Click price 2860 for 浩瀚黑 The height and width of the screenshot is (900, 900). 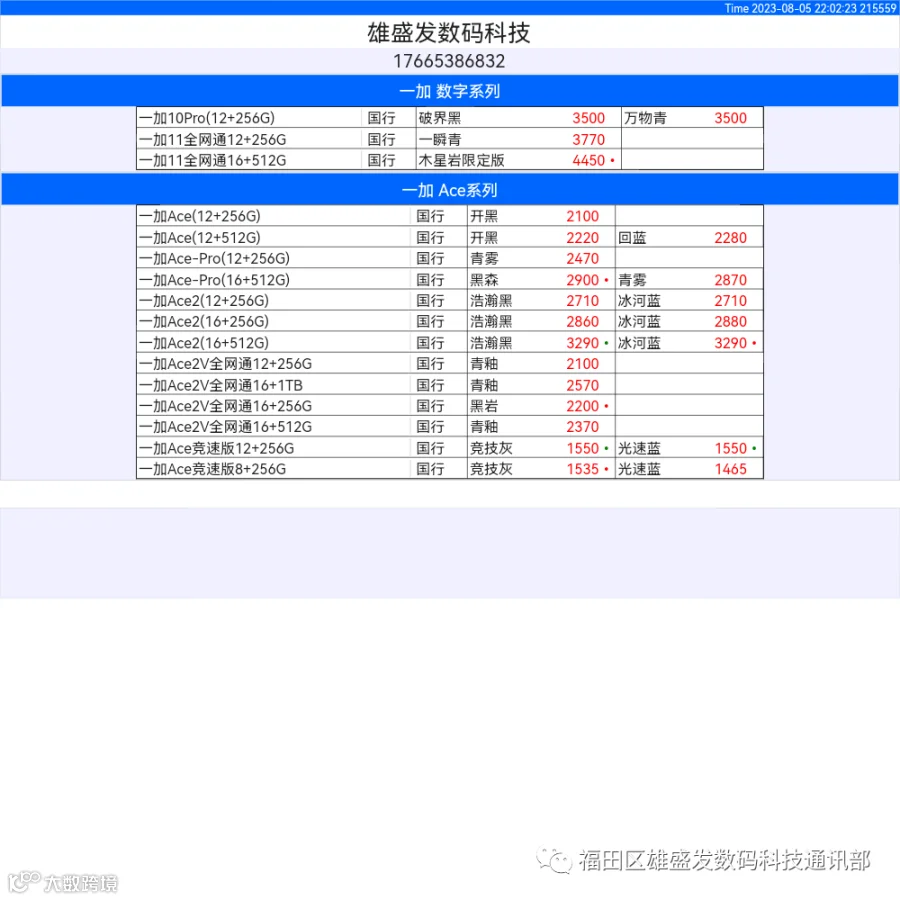pyautogui.click(x=583, y=321)
